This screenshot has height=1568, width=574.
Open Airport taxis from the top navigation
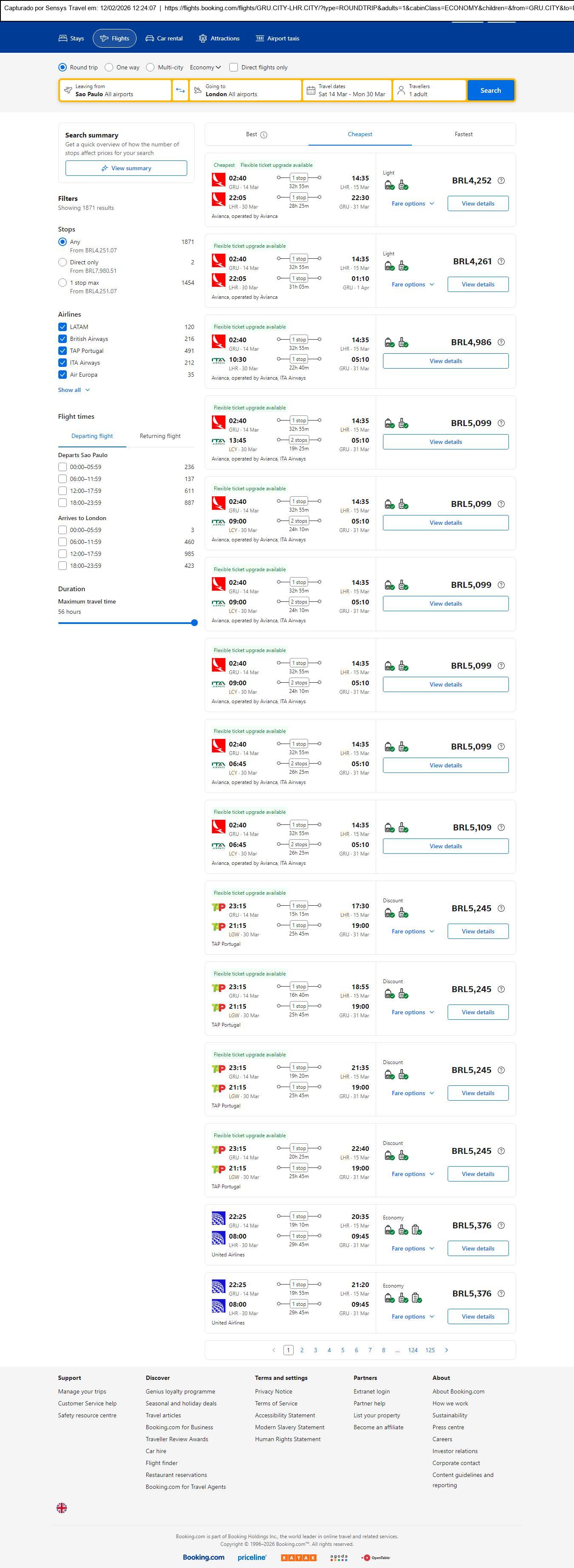(x=277, y=38)
